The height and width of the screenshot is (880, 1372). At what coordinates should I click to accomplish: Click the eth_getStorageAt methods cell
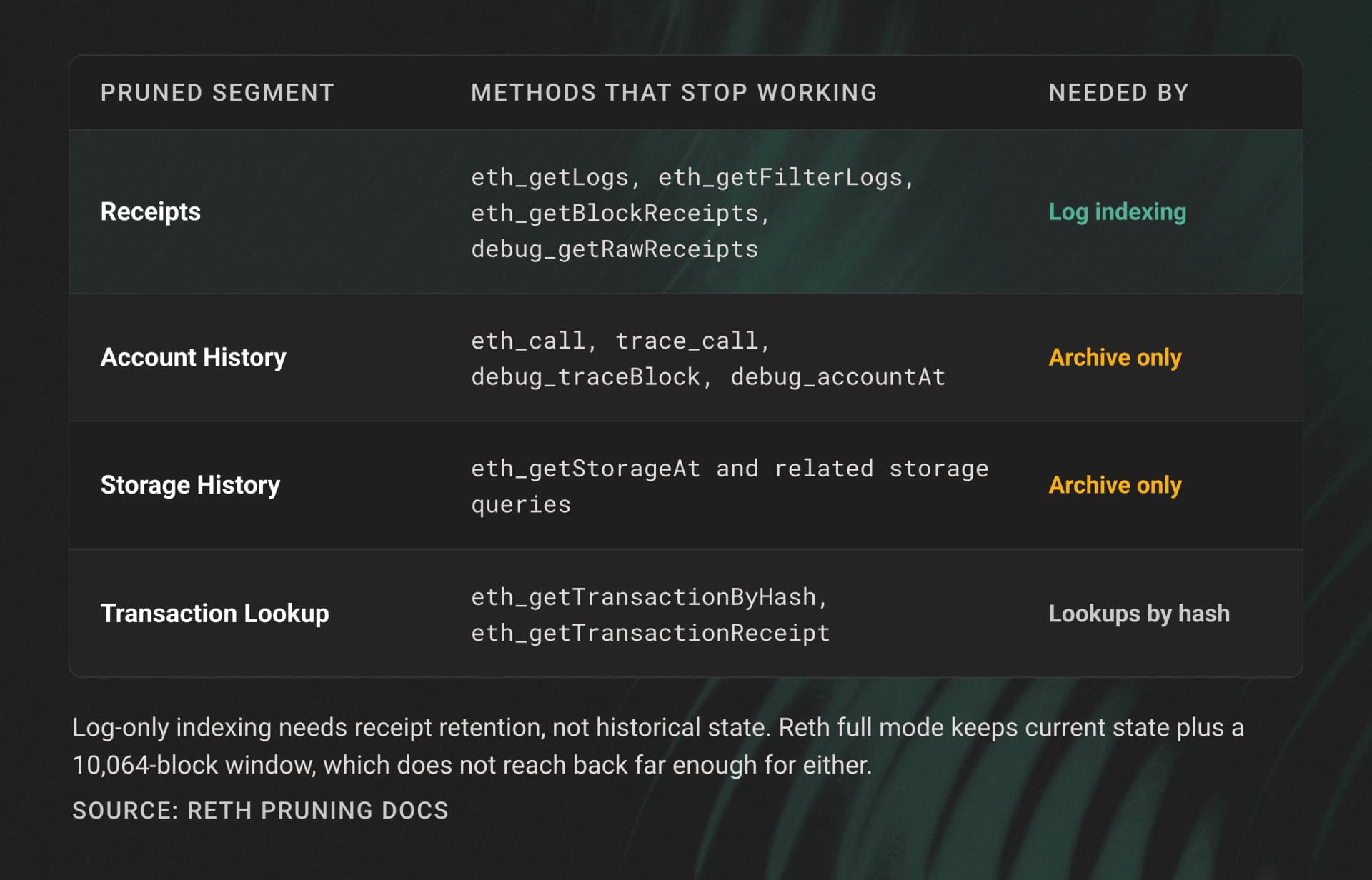tap(730, 486)
